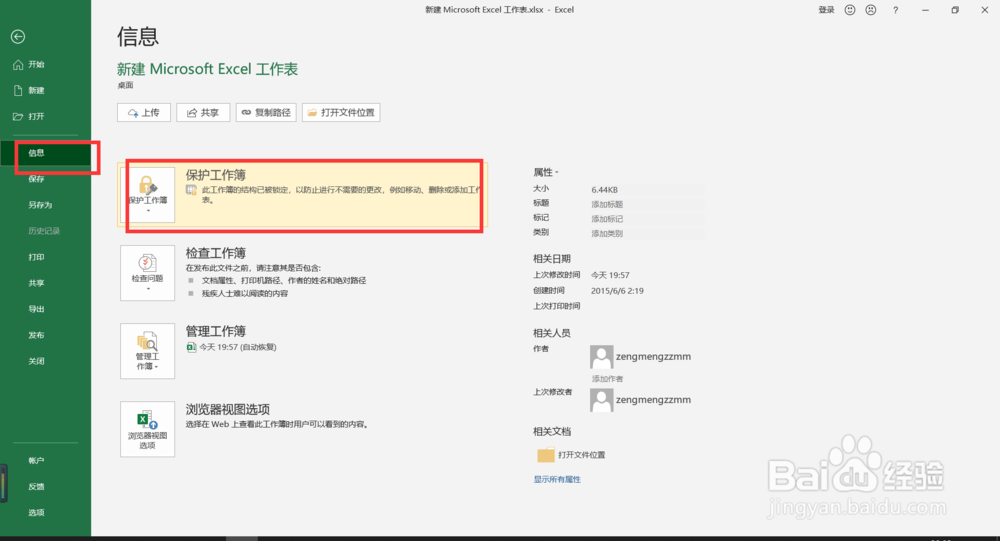The image size is (1000, 541).
Task: Click the file size value 6.44KB
Action: click(605, 190)
